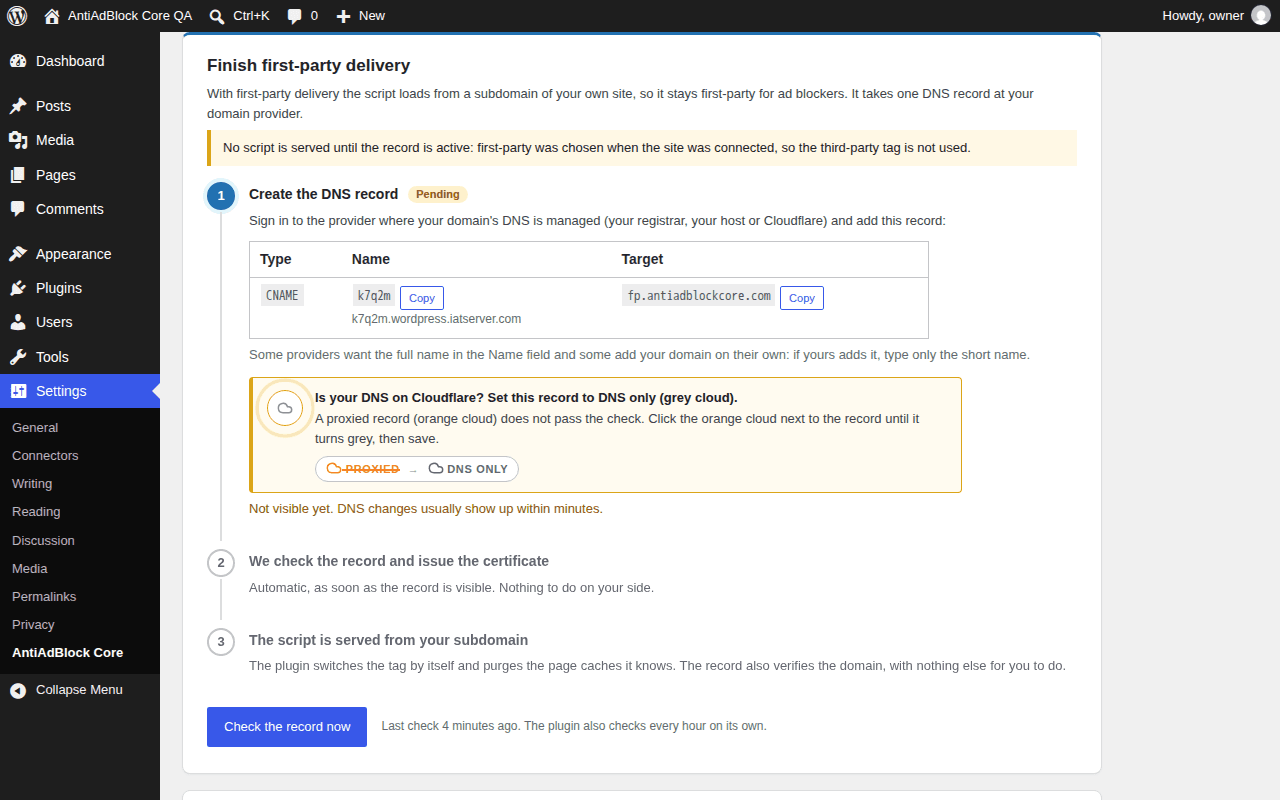
Task: Click the Posts pushpin icon
Action: pyautogui.click(x=18, y=106)
